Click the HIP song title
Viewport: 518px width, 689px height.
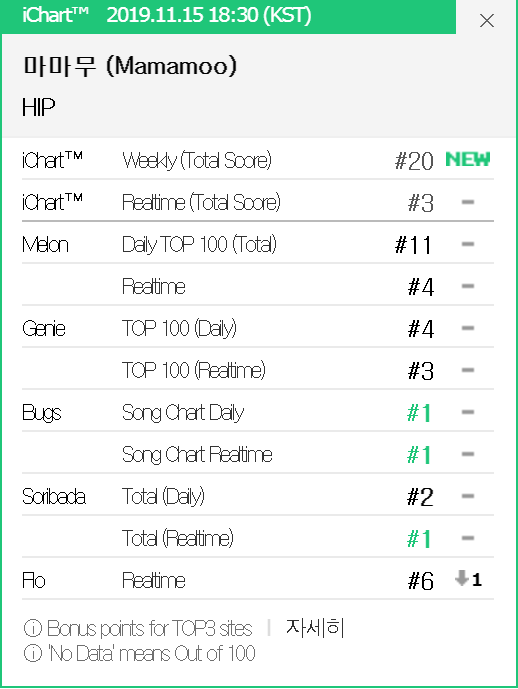(x=39, y=107)
